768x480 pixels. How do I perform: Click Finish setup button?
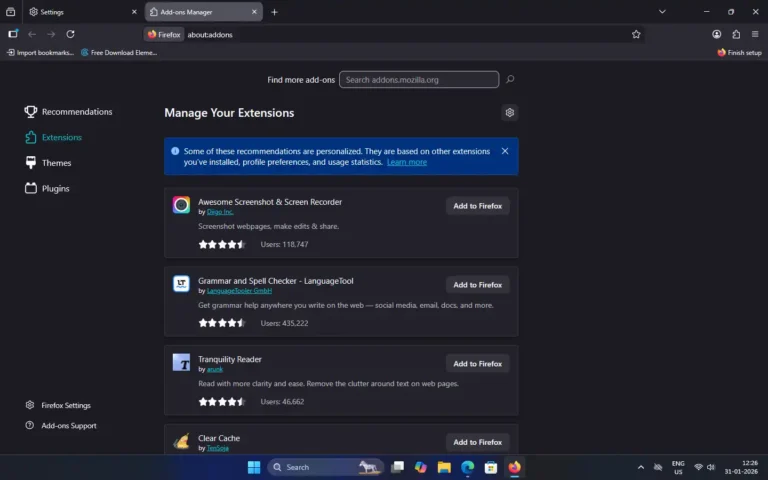[739, 52]
